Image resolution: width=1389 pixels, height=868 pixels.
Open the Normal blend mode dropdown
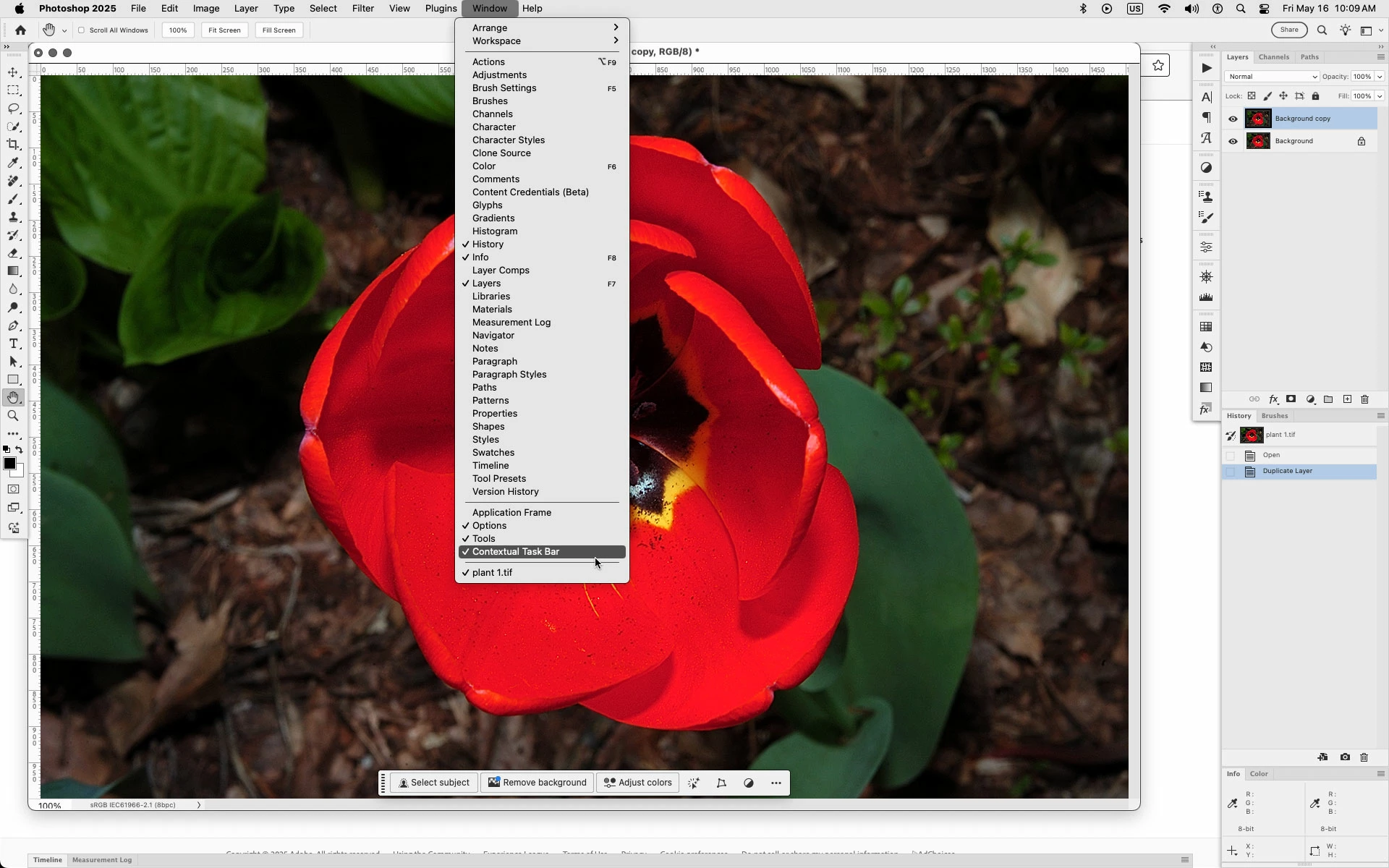pos(1271,77)
